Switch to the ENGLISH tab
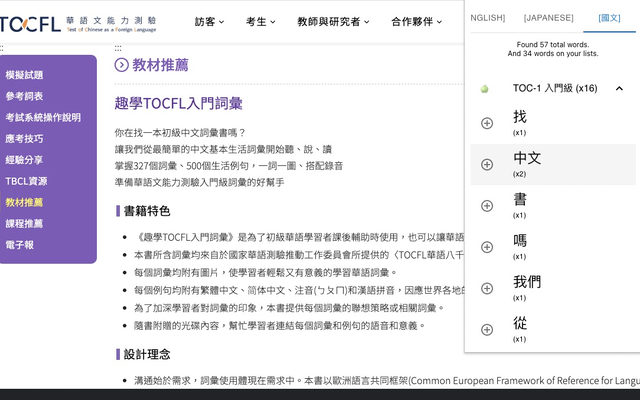640x400 pixels. 487,18
